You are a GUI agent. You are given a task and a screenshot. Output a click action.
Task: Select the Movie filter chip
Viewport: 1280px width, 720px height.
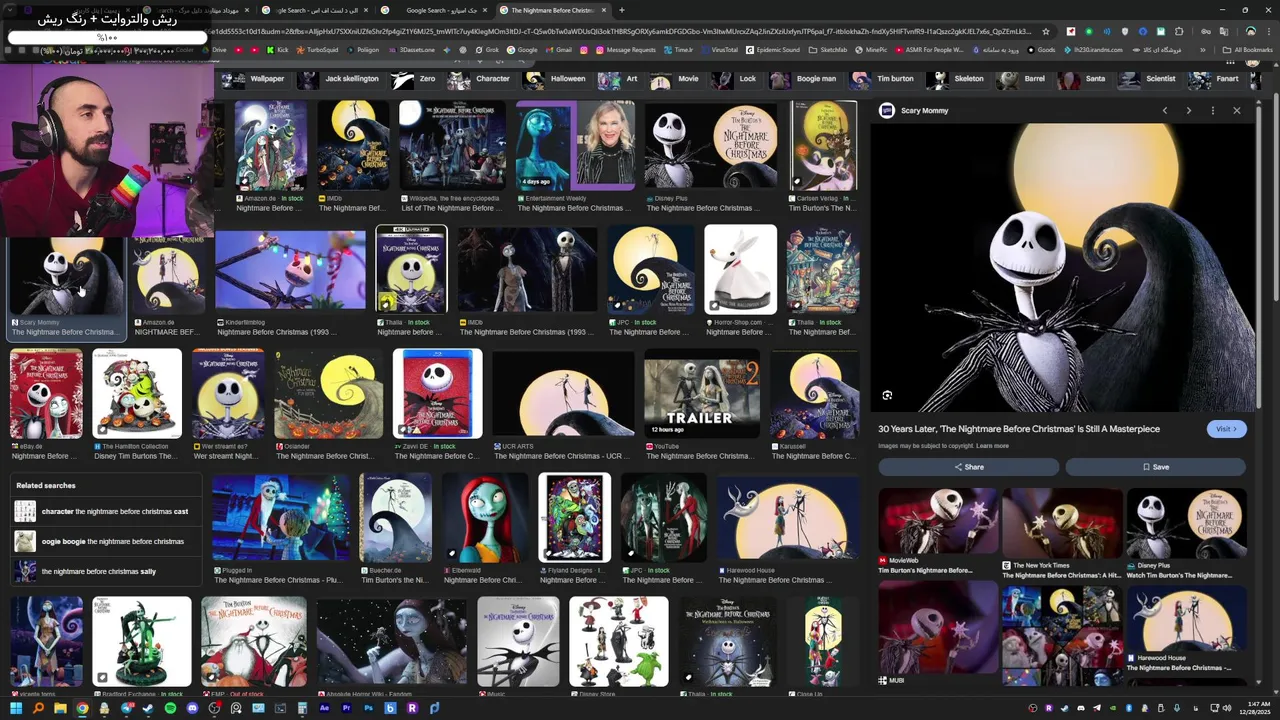pyautogui.click(x=677, y=79)
